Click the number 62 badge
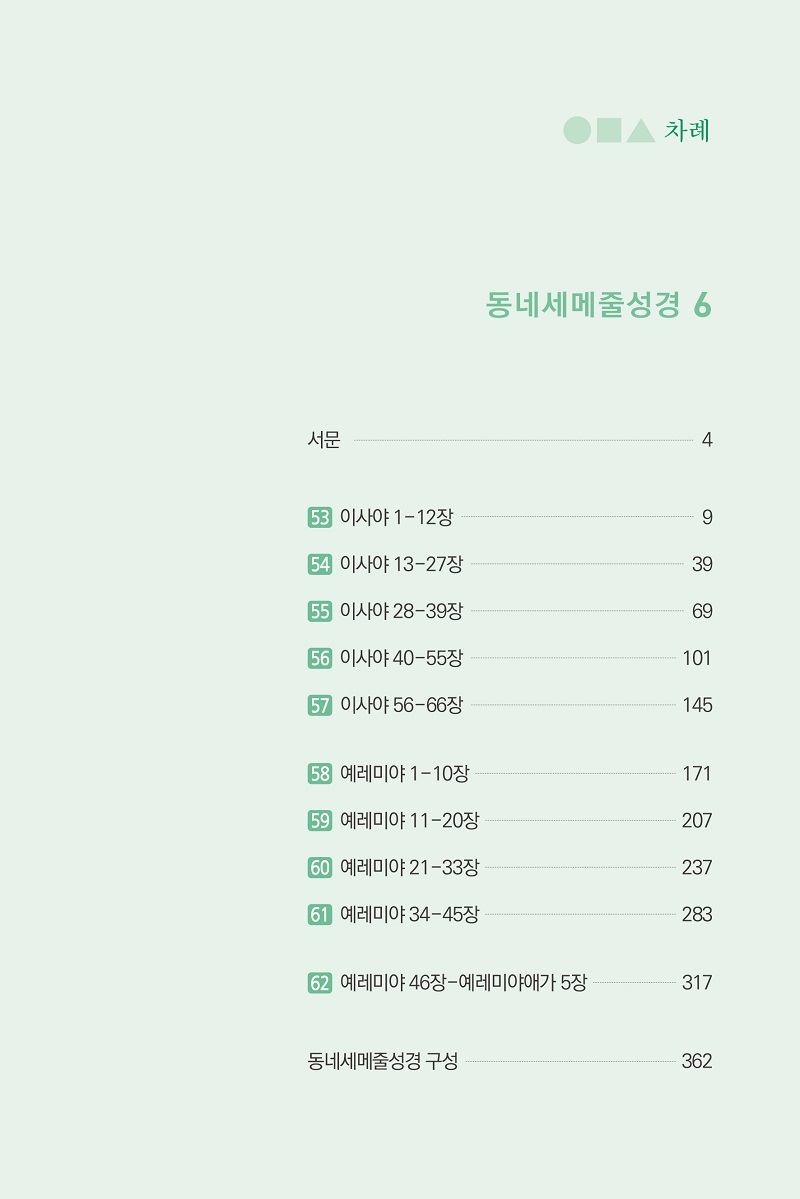This screenshot has height=1199, width=800. pos(320,983)
